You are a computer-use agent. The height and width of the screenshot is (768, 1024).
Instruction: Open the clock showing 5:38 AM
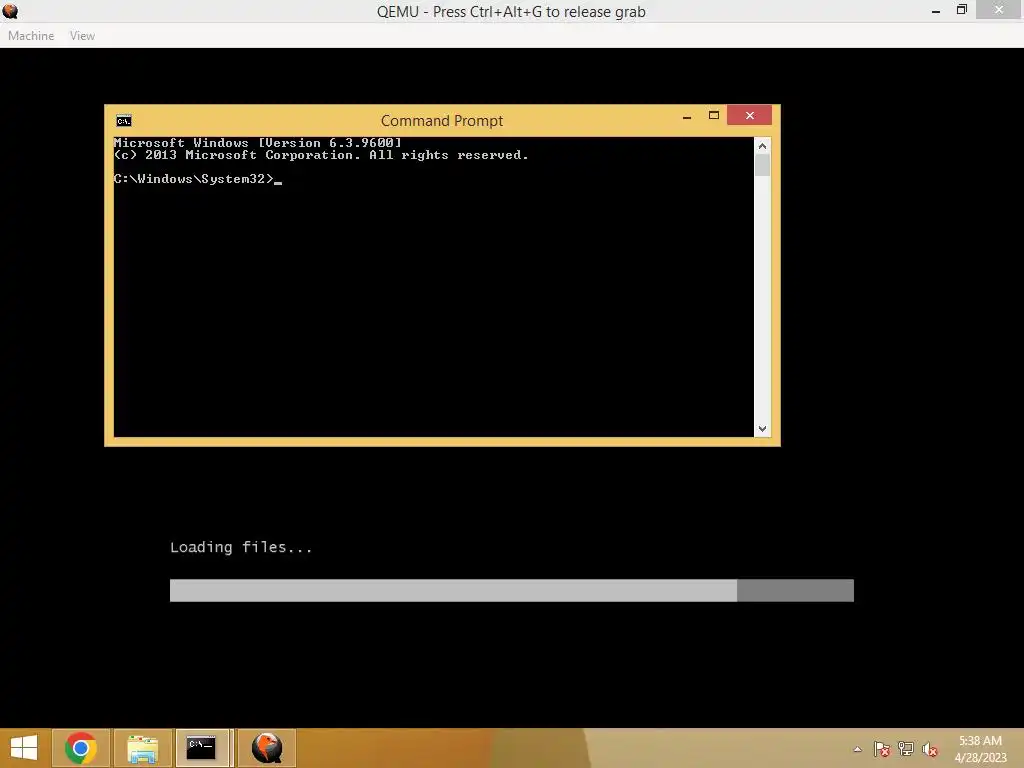pos(980,749)
